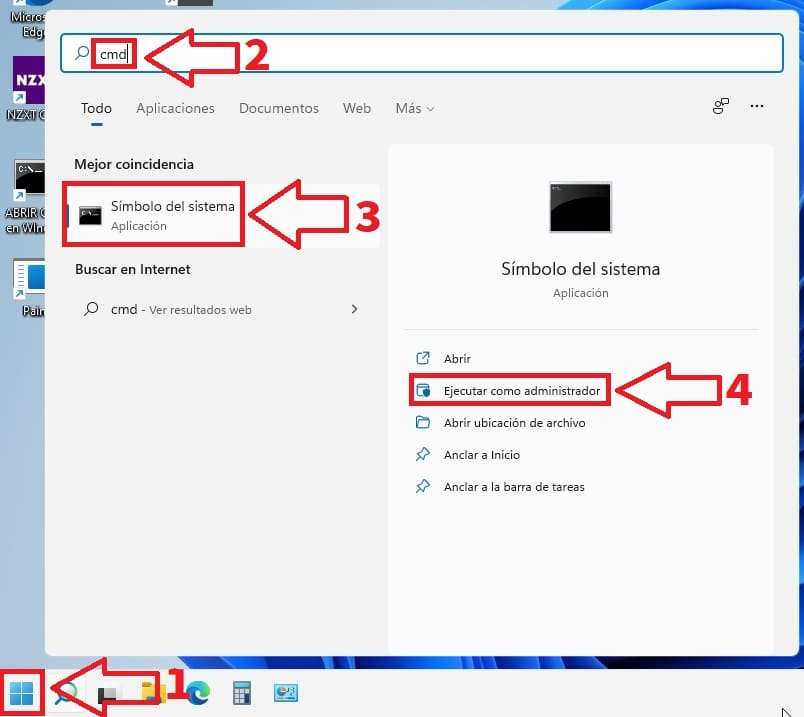Click the large Símbolo del sistema preview icon
This screenshot has width=804, height=717.
click(580, 208)
